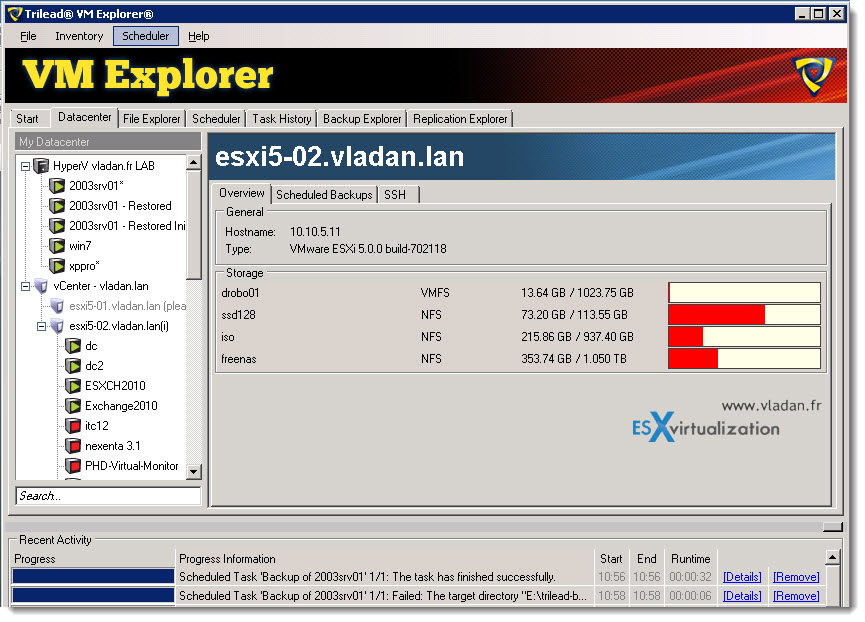
Task: Click the progress bar of failed backup task
Action: (x=93, y=595)
